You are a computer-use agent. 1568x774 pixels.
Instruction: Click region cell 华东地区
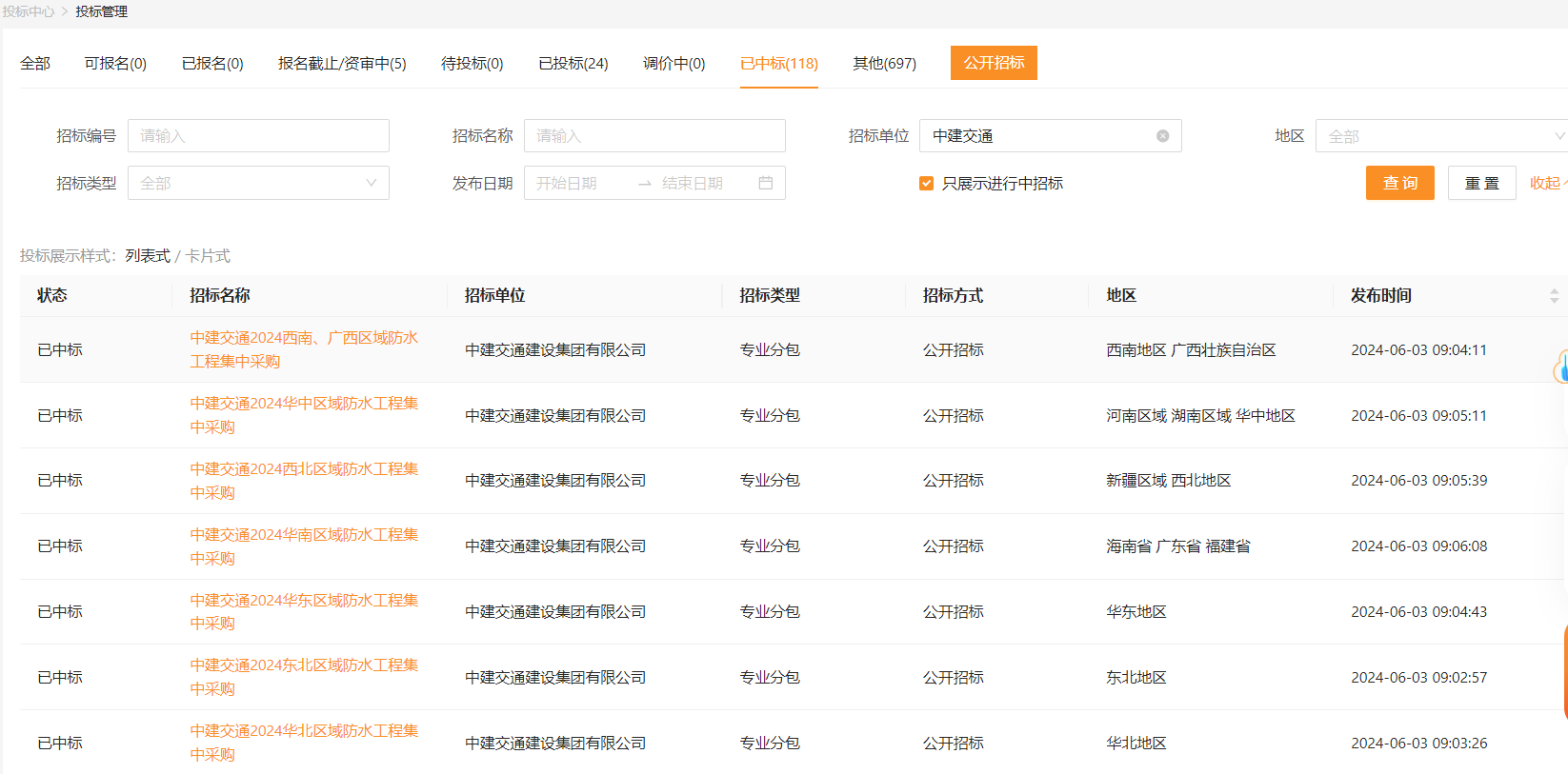[1136, 611]
